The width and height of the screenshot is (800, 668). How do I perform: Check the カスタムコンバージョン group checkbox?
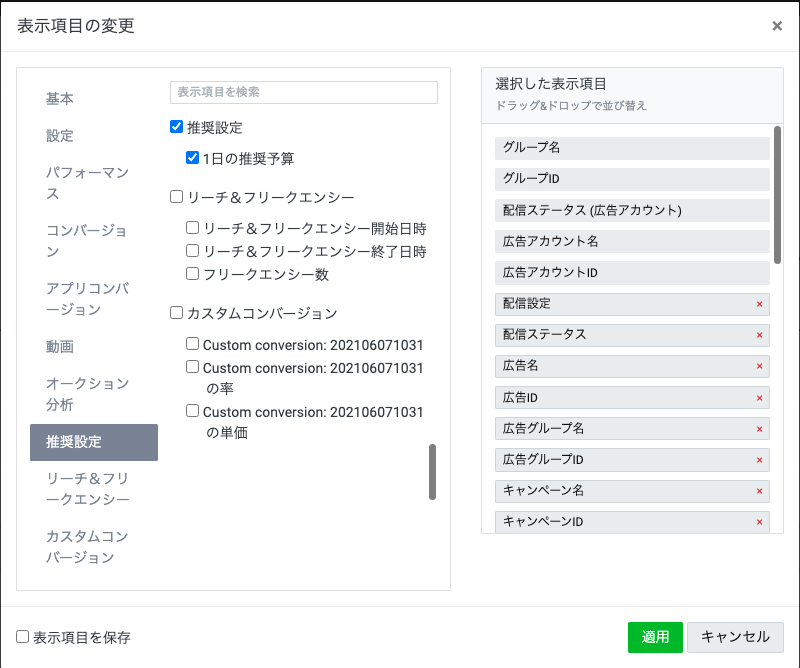(177, 313)
